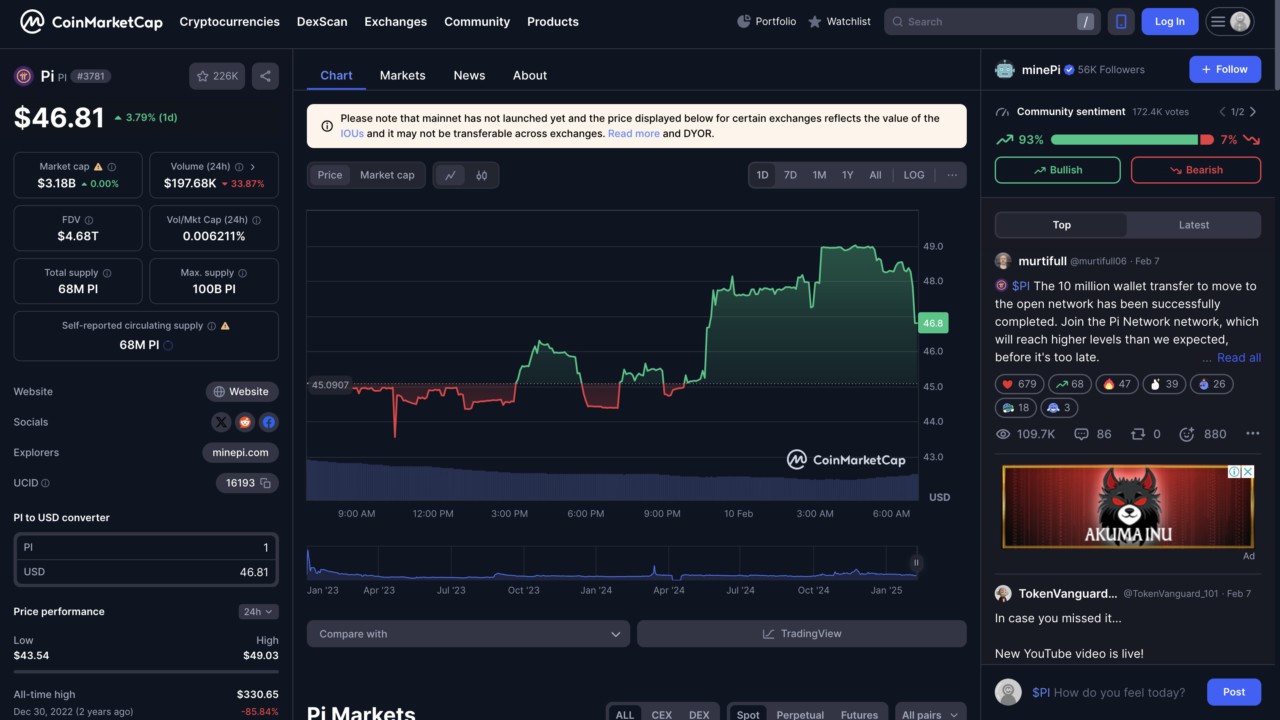Show Market cap info tooltip icon
The height and width of the screenshot is (720, 1280).
111,167
